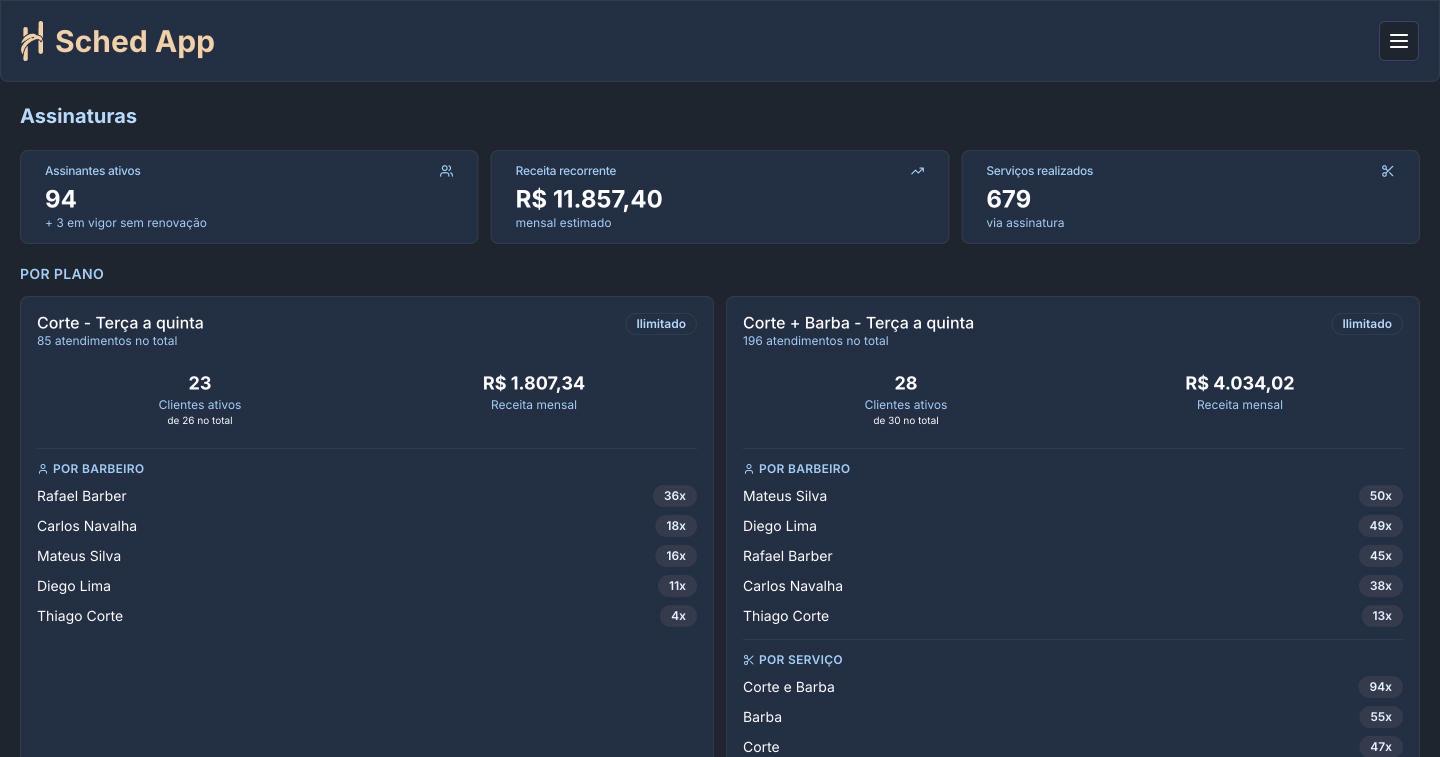
Task: Click the trending arrow icon in Receita recorrente
Action: pos(917,171)
